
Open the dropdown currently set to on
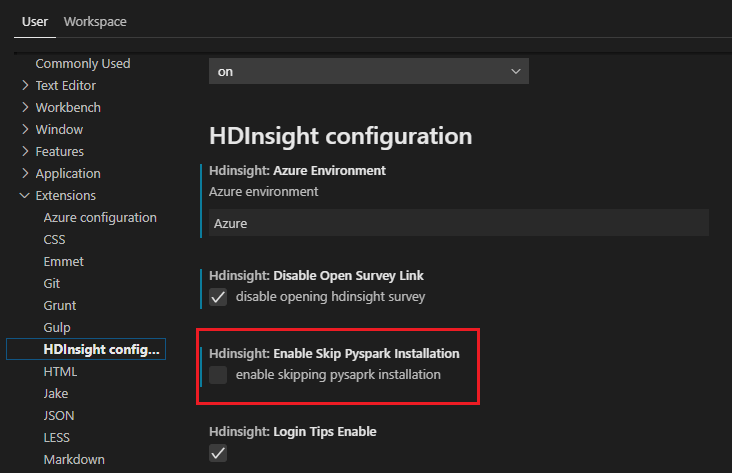pyautogui.click(x=369, y=71)
